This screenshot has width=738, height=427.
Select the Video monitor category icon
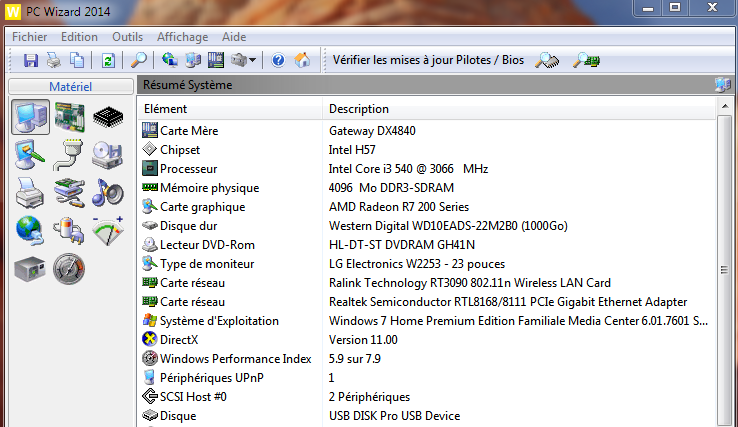30,154
